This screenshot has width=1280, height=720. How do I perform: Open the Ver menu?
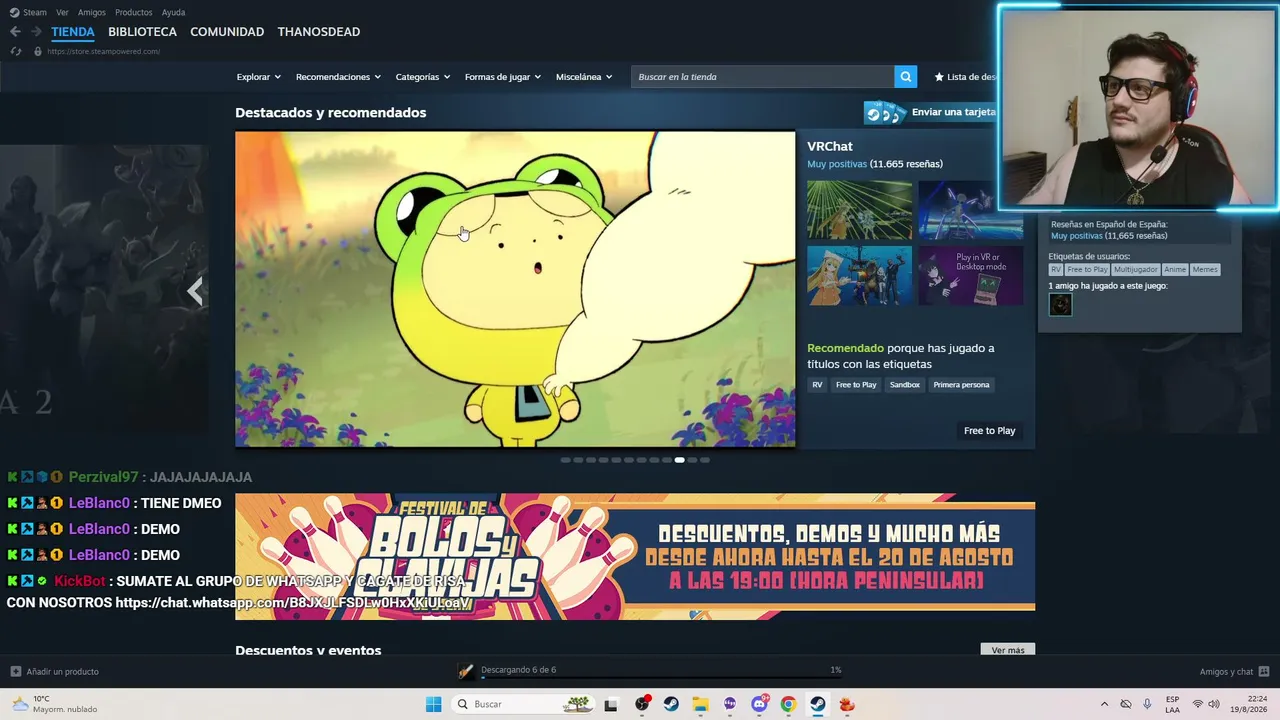pyautogui.click(x=62, y=12)
